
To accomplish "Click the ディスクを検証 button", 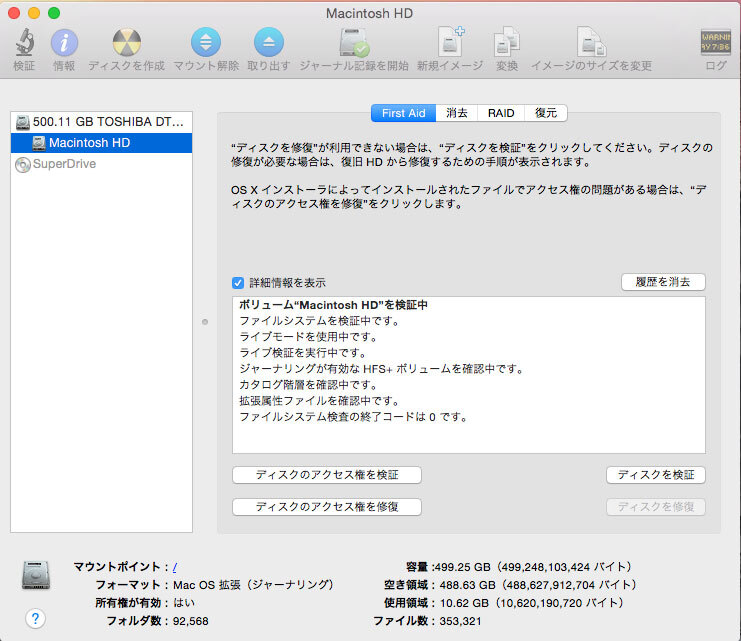I will tap(656, 475).
